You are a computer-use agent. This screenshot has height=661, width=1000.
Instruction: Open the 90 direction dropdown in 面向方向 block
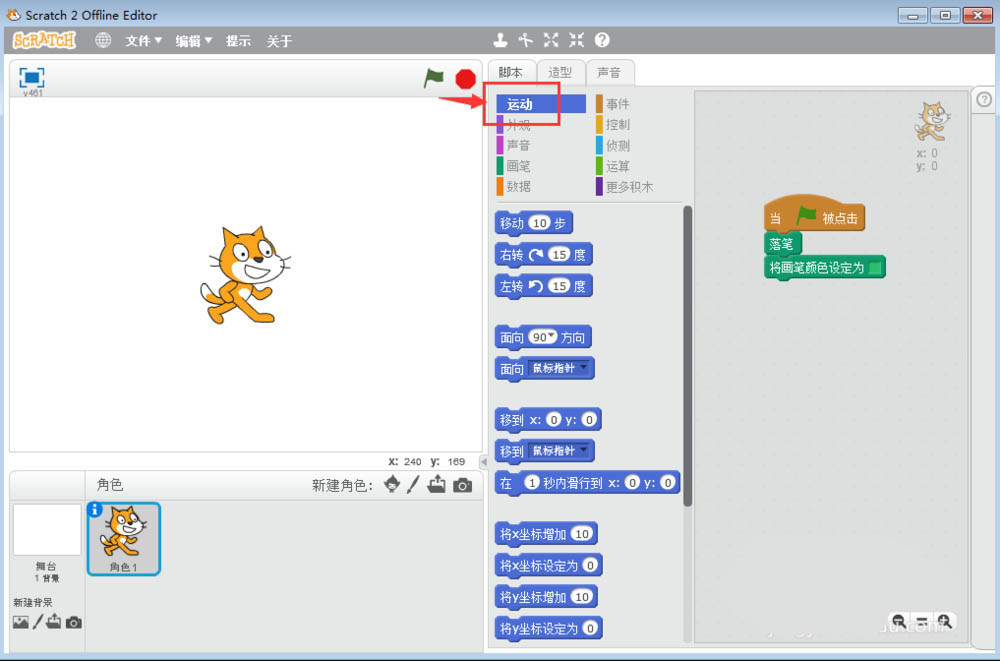point(552,336)
